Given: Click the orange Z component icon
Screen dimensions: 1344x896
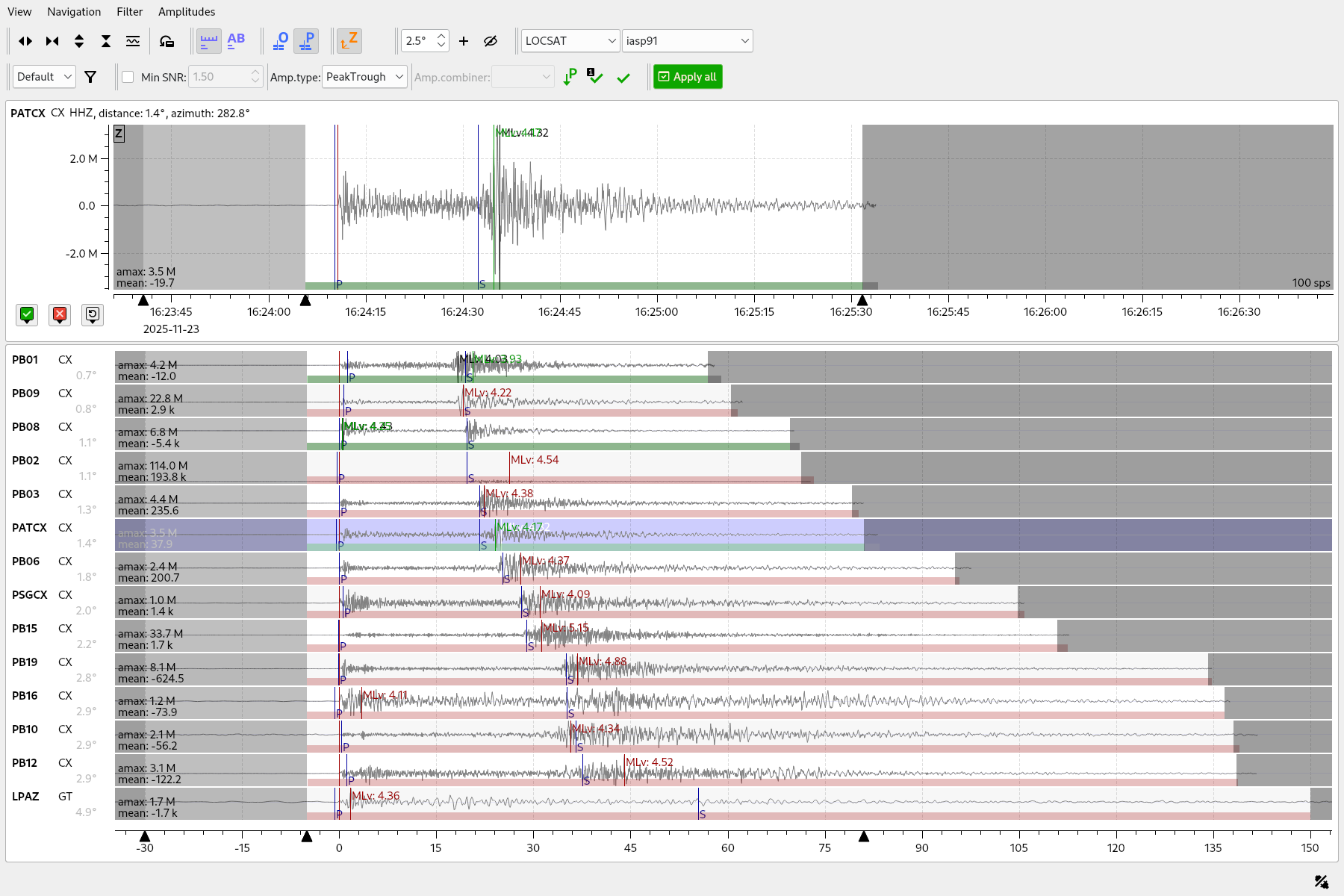Looking at the screenshot, I should [x=349, y=41].
